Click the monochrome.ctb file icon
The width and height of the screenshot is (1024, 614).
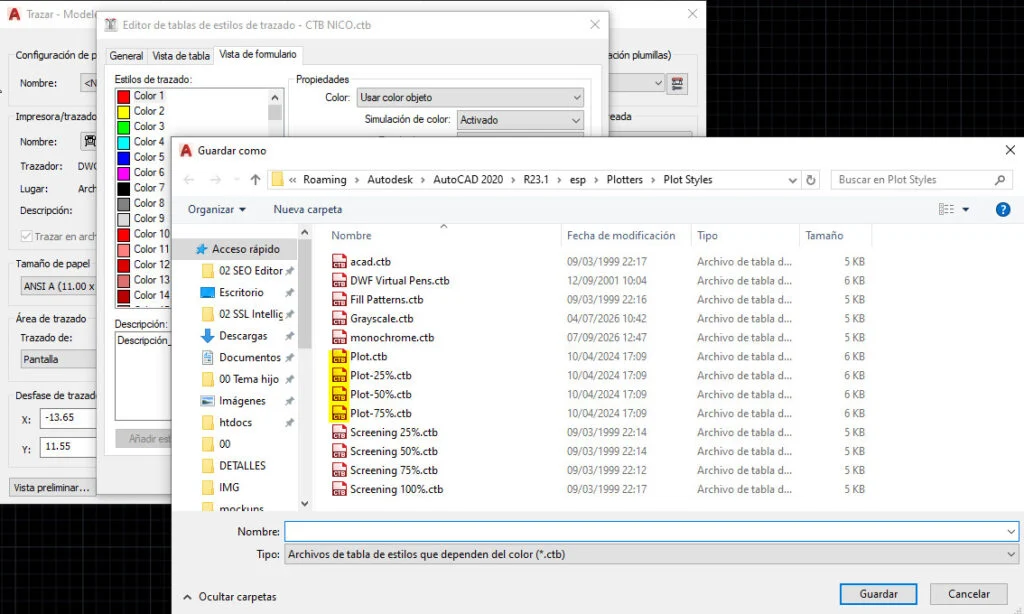[339, 337]
